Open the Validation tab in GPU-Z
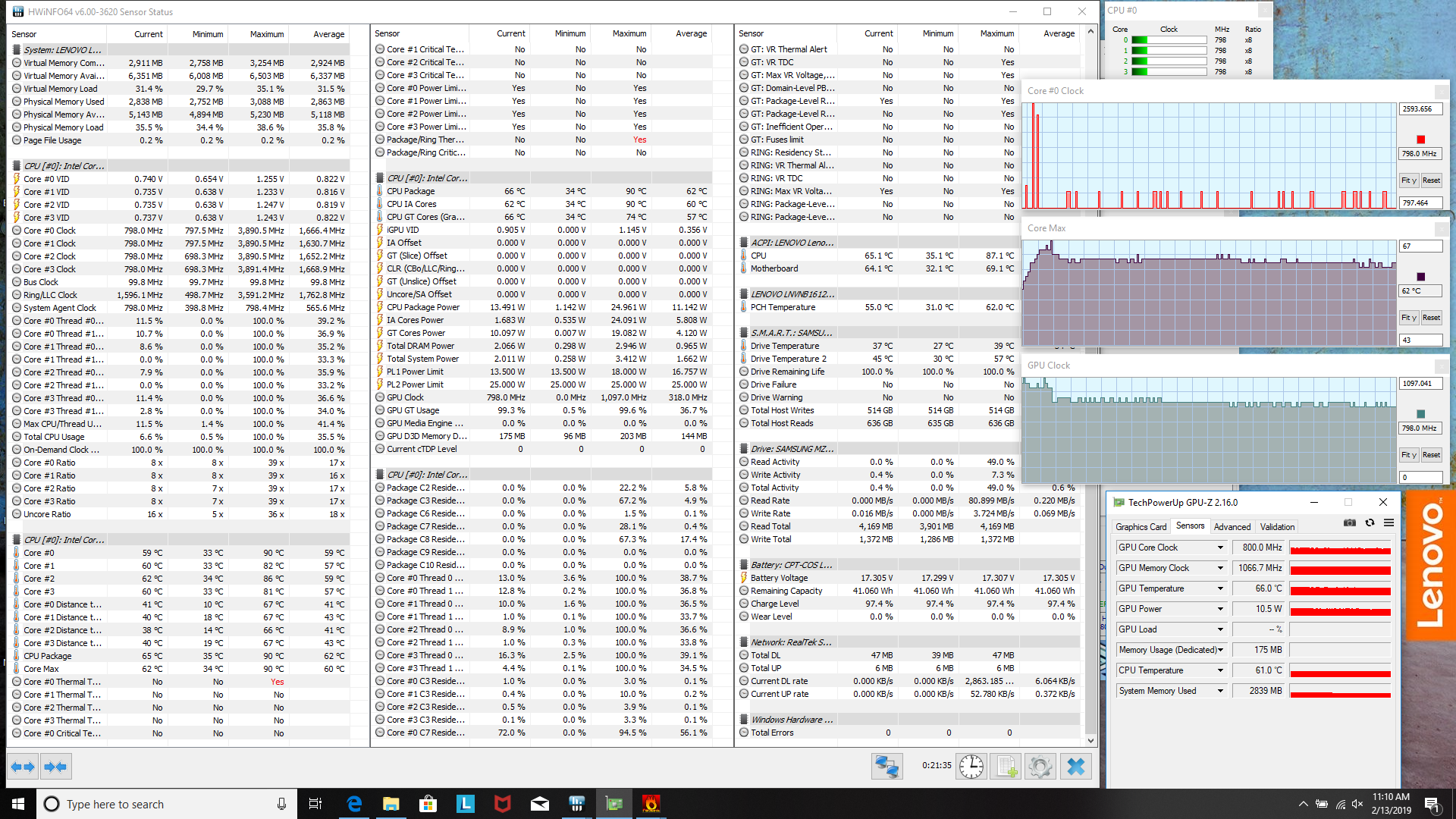The width and height of the screenshot is (1456, 819). point(1277,527)
